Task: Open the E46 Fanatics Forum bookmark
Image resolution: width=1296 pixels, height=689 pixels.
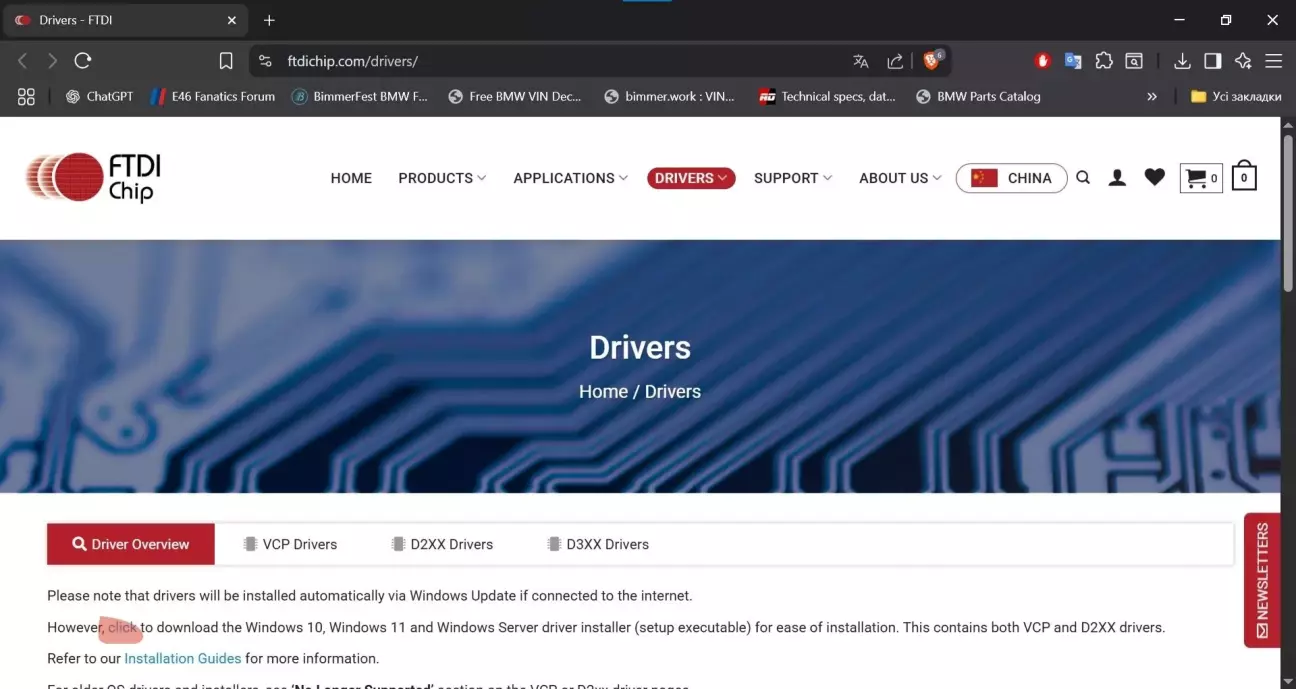Action: (x=212, y=97)
